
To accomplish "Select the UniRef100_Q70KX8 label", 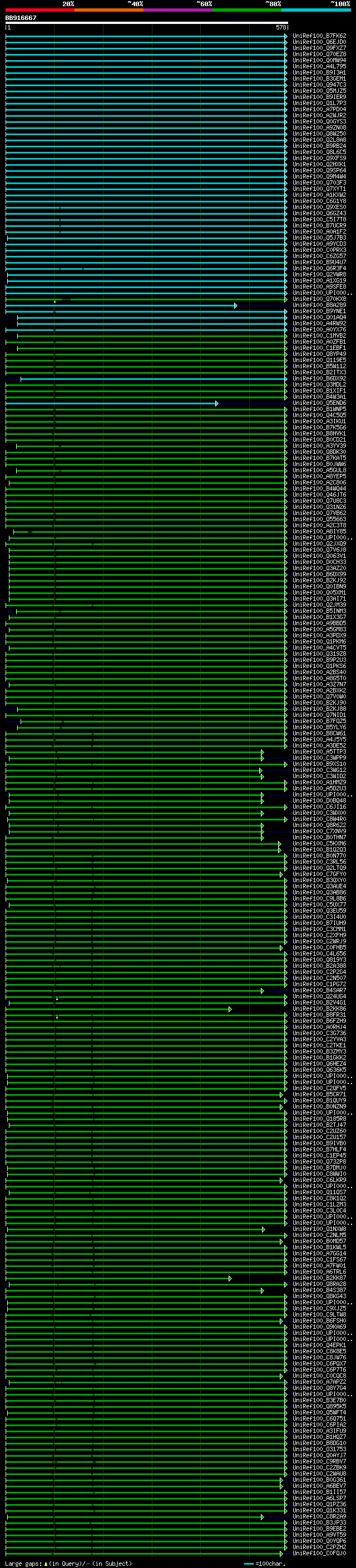I will [x=319, y=299].
